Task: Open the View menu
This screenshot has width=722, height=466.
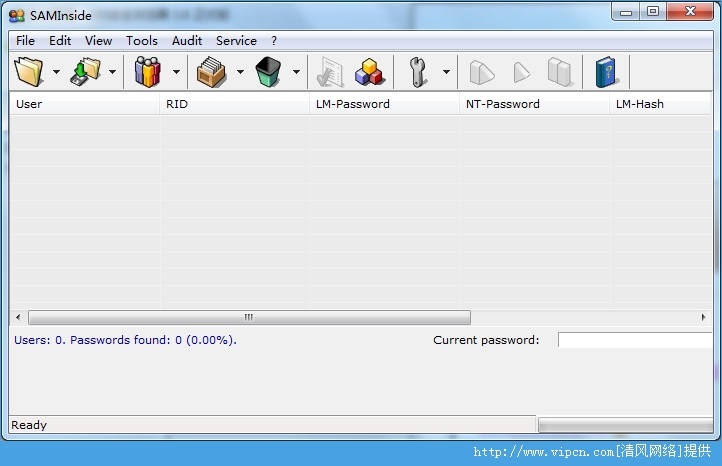Action: point(99,41)
